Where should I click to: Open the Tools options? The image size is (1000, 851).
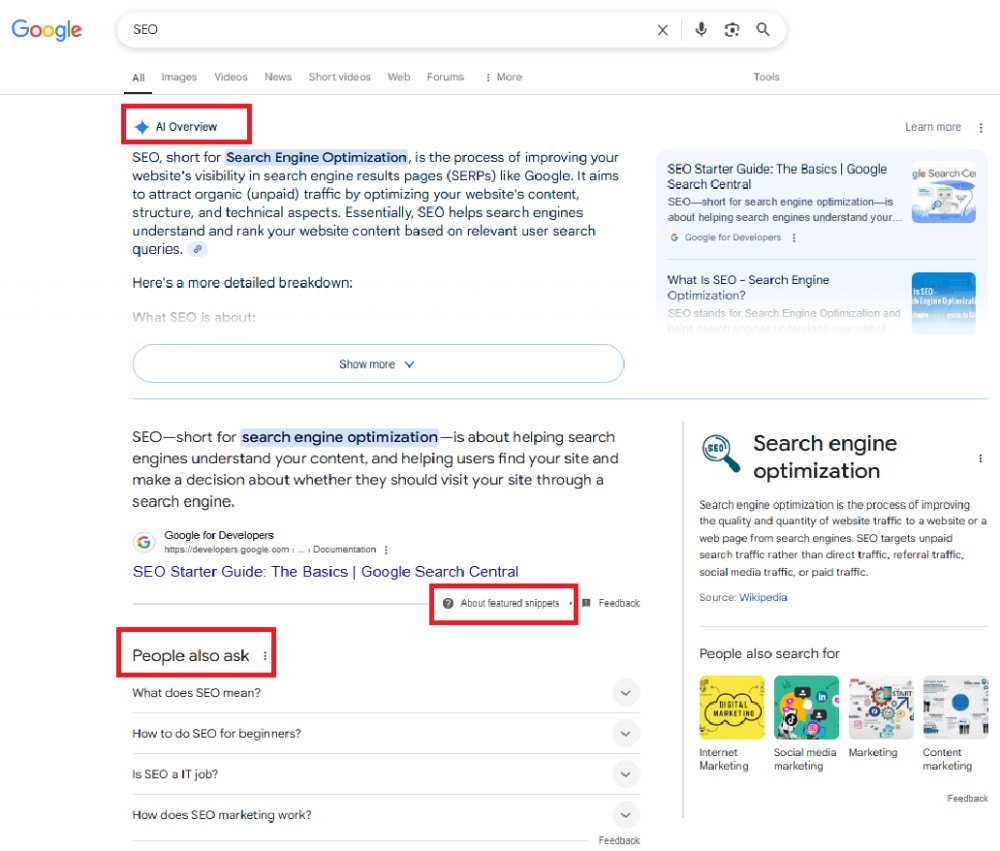point(766,77)
